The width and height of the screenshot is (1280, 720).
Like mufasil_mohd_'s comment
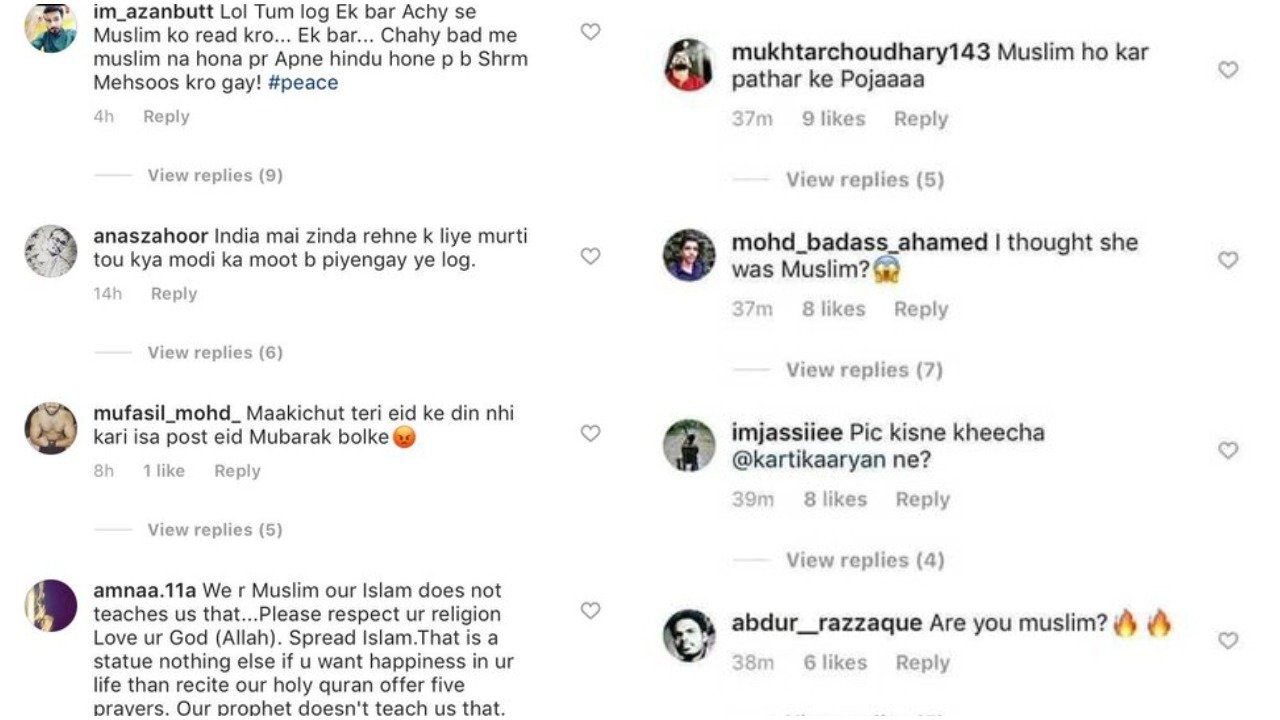coord(590,433)
